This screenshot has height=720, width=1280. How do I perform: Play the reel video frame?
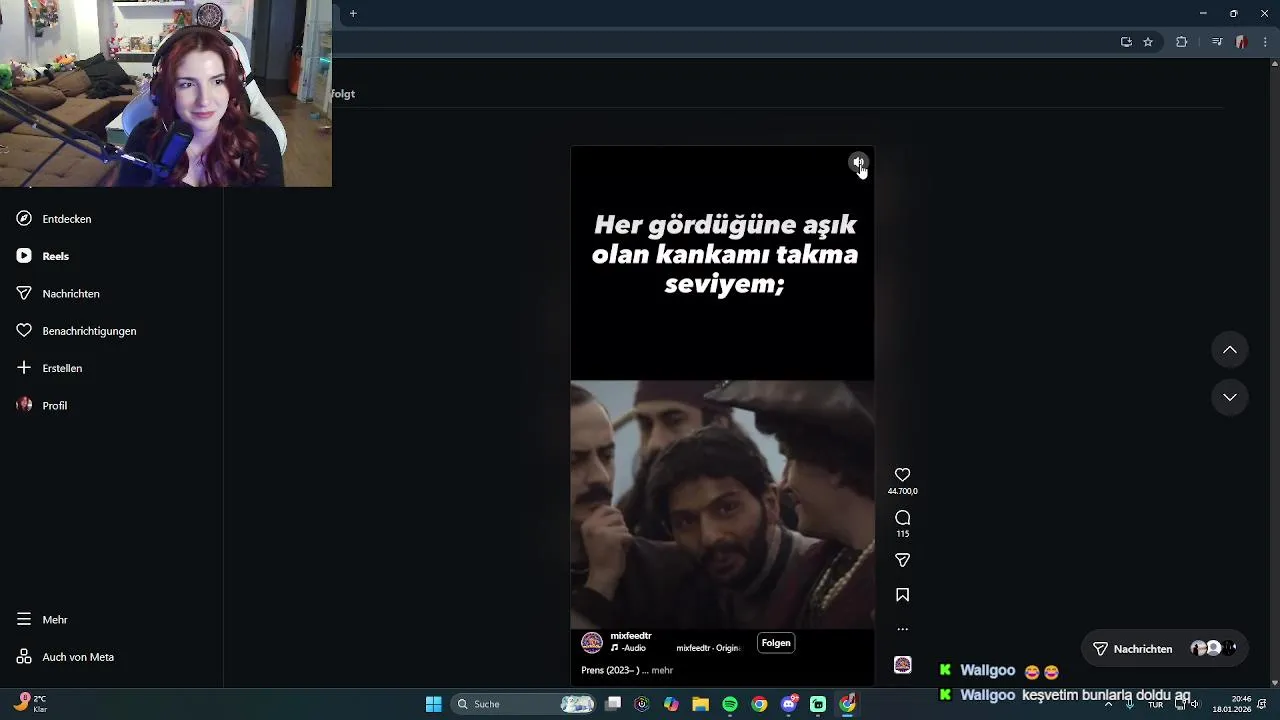click(x=722, y=504)
